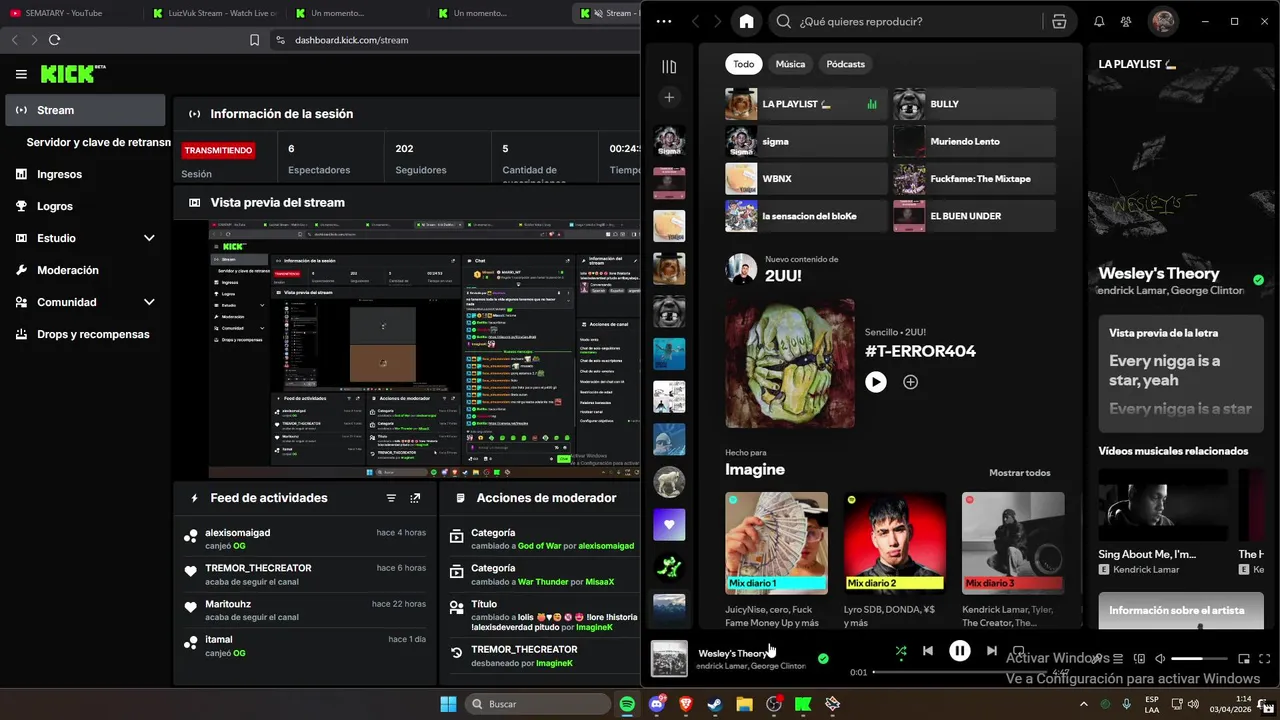The width and height of the screenshot is (1280, 720).
Task: Adjust the Spotify volume slider
Action: click(x=1200, y=659)
